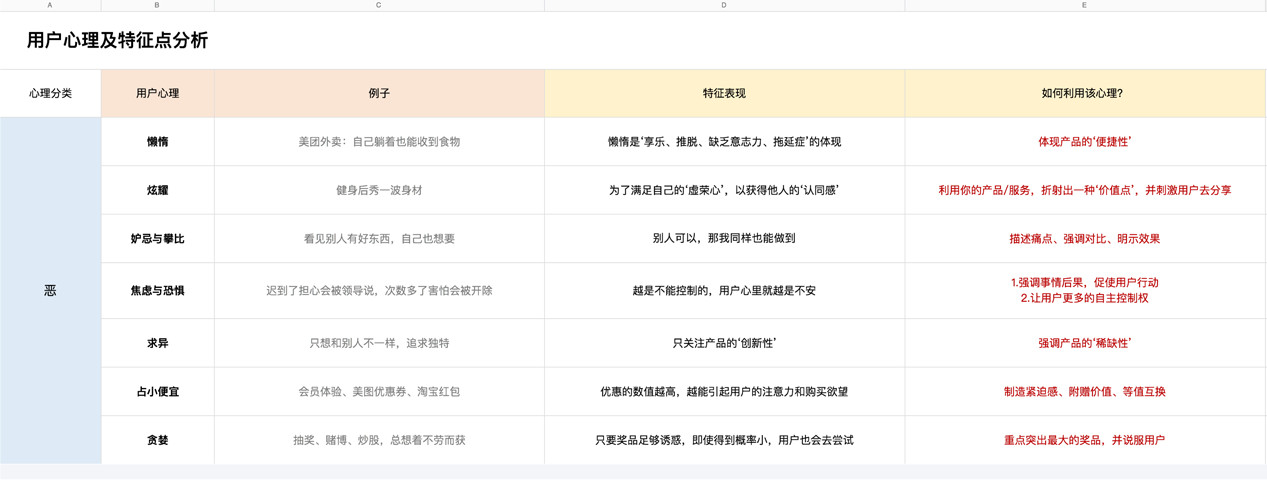Select the '占小便宜' cell

[x=157, y=392]
